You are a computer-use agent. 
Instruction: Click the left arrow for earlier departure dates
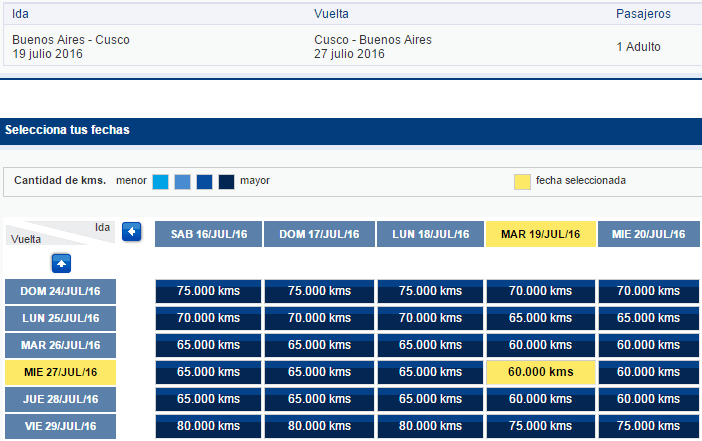[132, 232]
